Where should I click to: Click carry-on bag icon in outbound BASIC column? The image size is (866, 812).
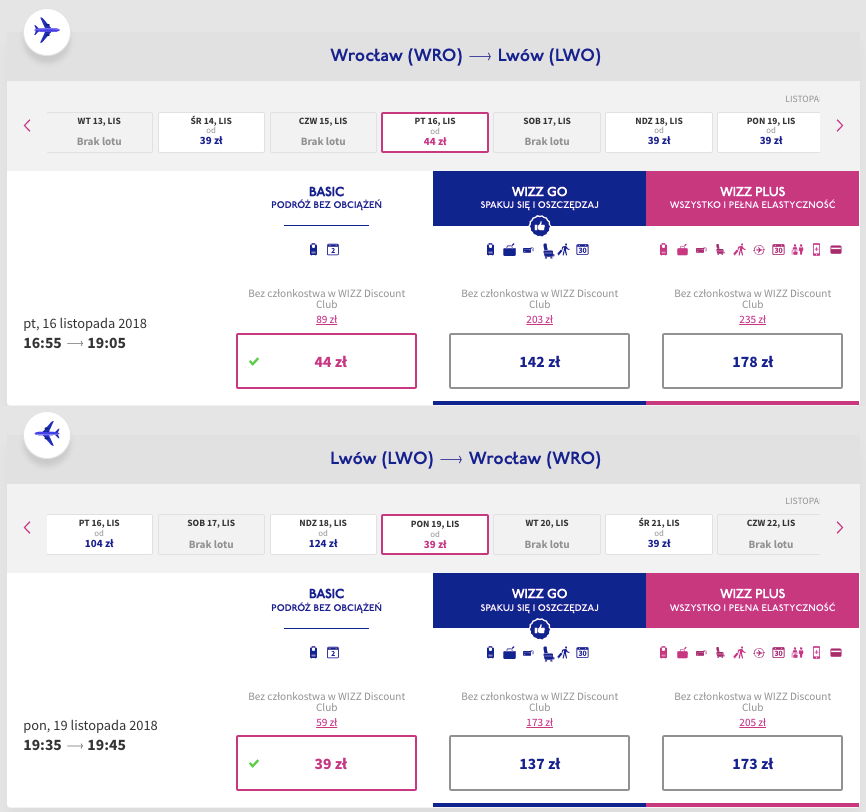(314, 250)
